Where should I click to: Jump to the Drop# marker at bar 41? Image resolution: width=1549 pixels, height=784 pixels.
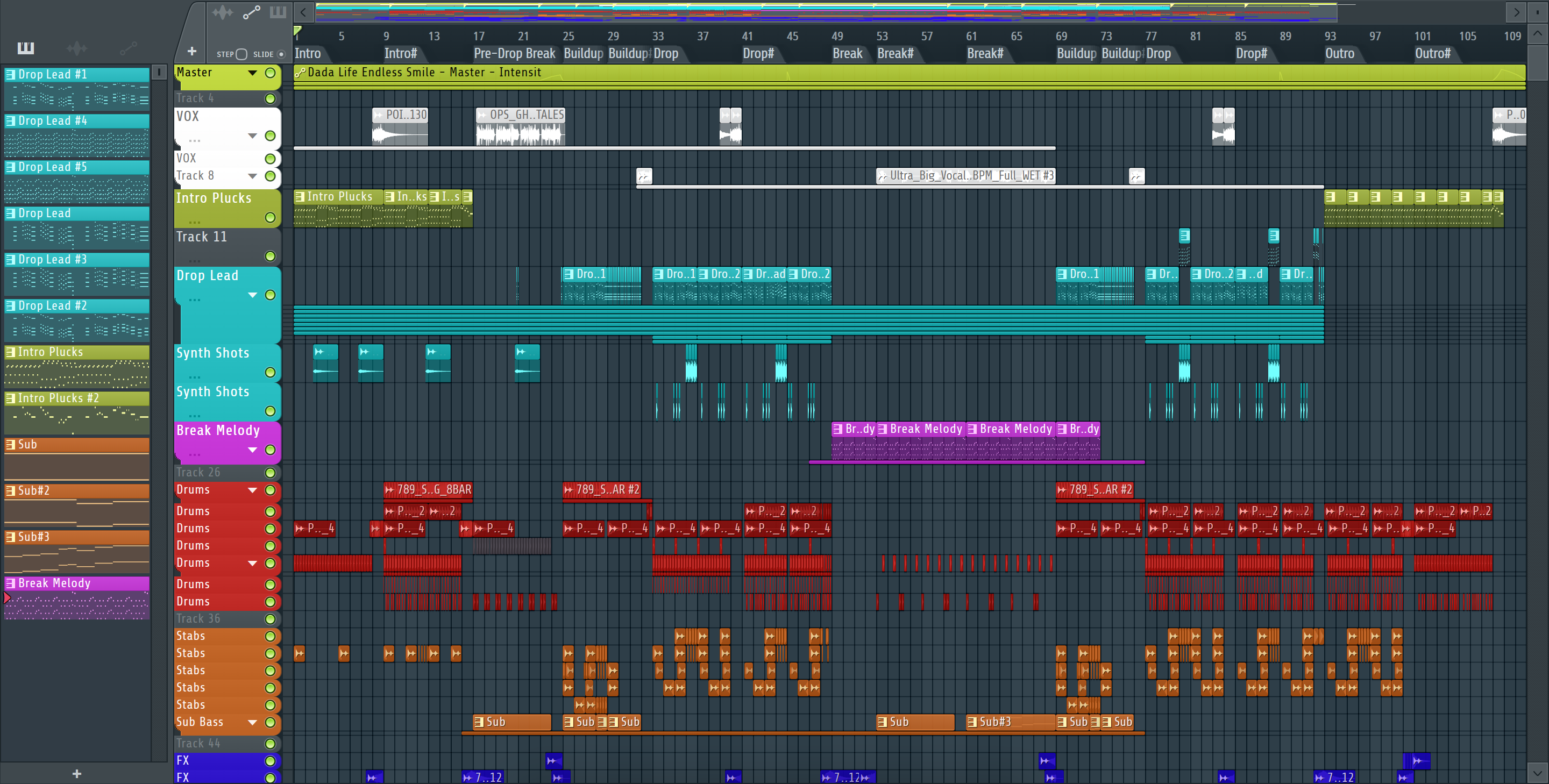tap(758, 54)
